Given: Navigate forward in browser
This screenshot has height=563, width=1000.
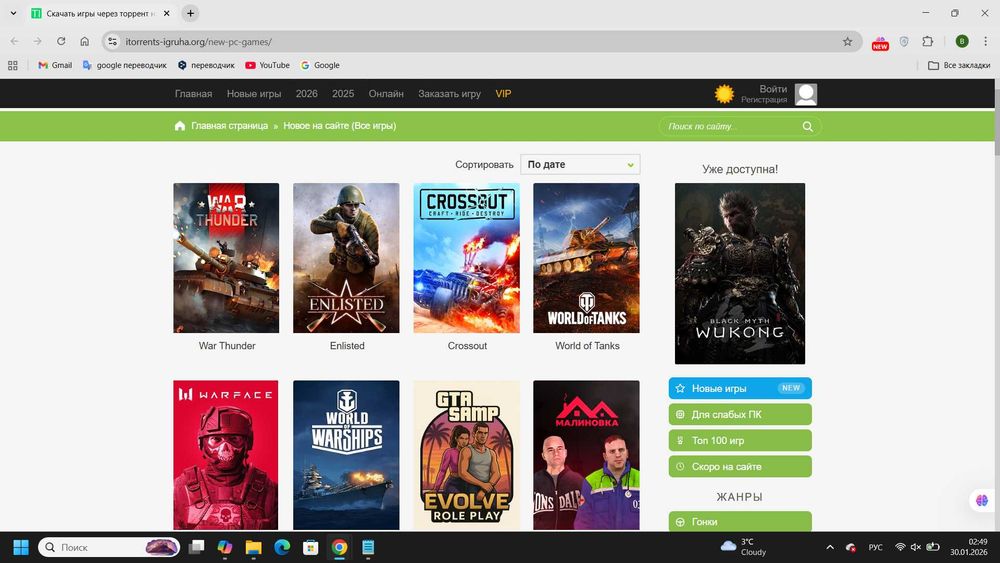Looking at the screenshot, I should click(38, 41).
